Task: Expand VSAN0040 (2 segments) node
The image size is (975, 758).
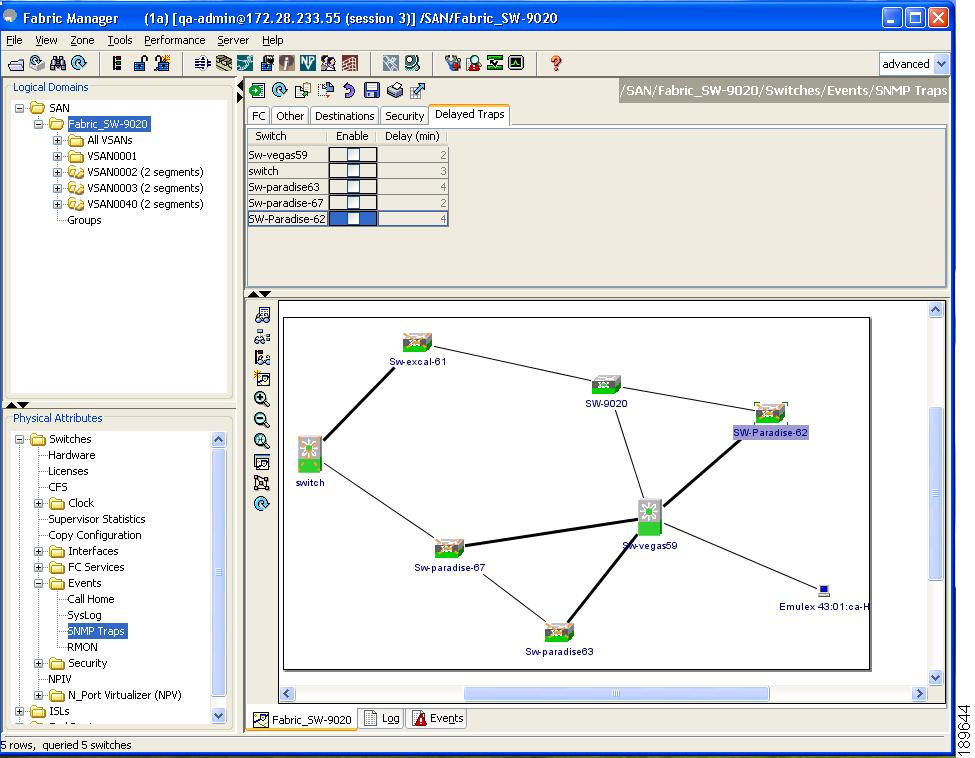Action: tap(57, 204)
